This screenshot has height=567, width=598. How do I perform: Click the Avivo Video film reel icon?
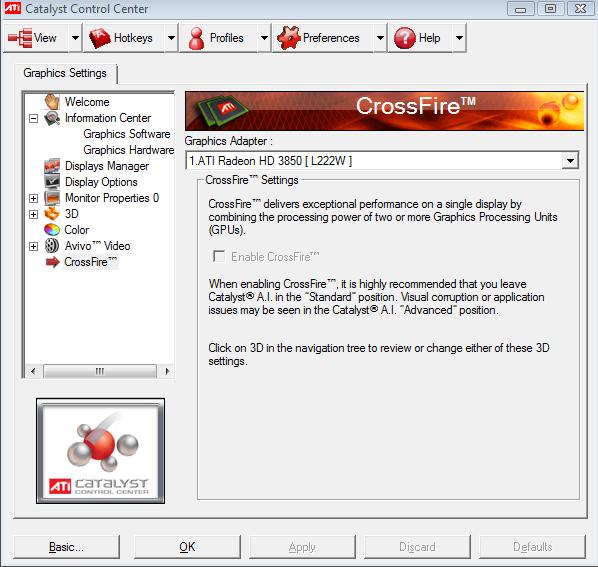click(52, 246)
